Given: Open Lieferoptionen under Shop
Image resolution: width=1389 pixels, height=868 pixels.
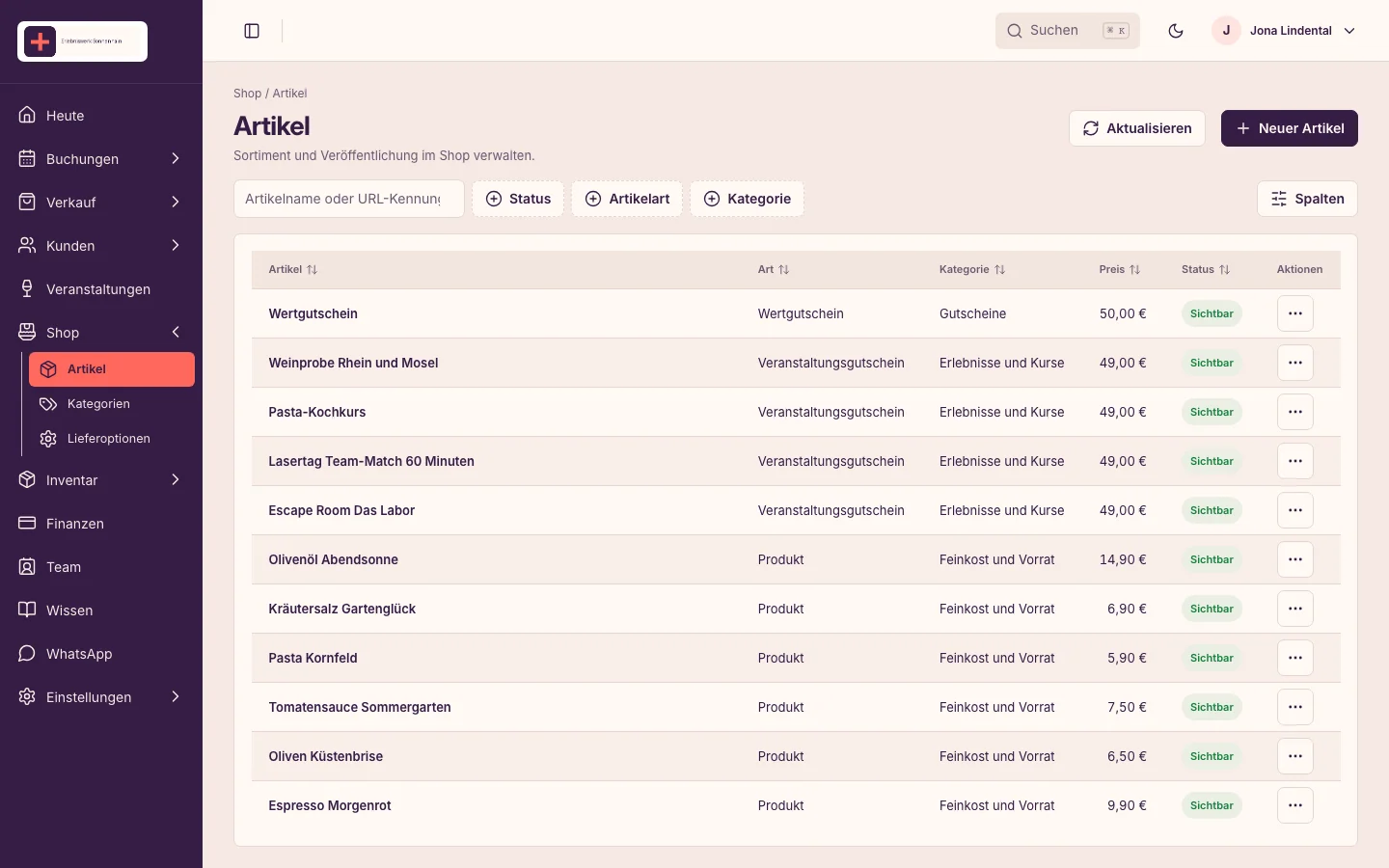Looking at the screenshot, I should click(x=112, y=439).
